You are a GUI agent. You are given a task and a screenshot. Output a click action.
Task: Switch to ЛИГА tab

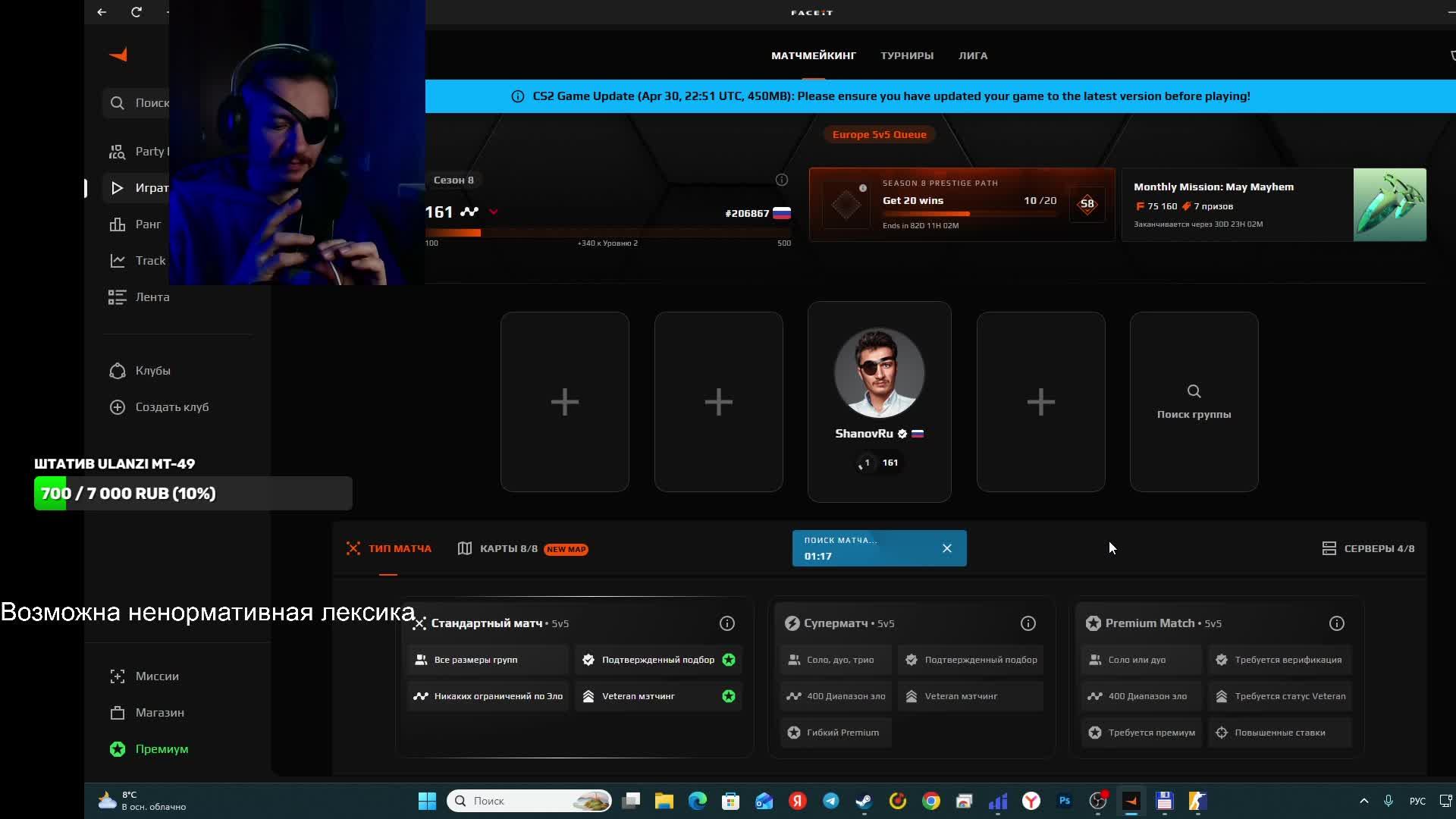[973, 55]
